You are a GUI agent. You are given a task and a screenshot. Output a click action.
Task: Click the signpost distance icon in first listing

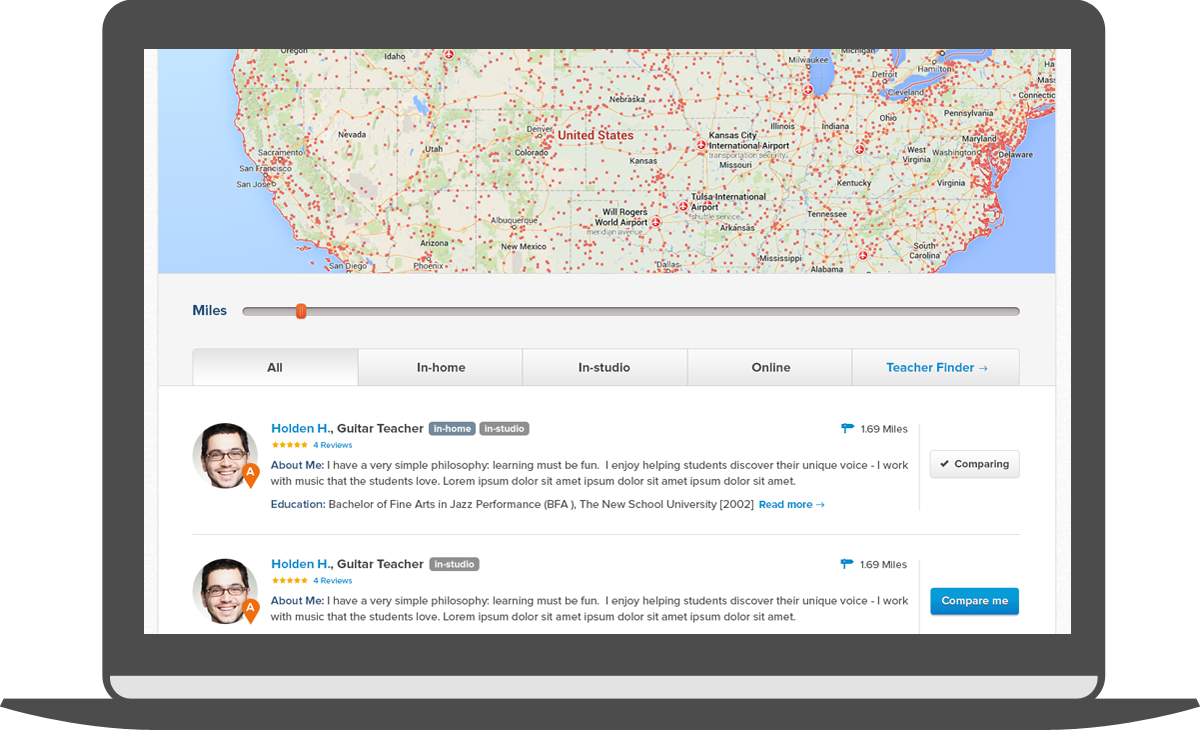pyautogui.click(x=847, y=429)
